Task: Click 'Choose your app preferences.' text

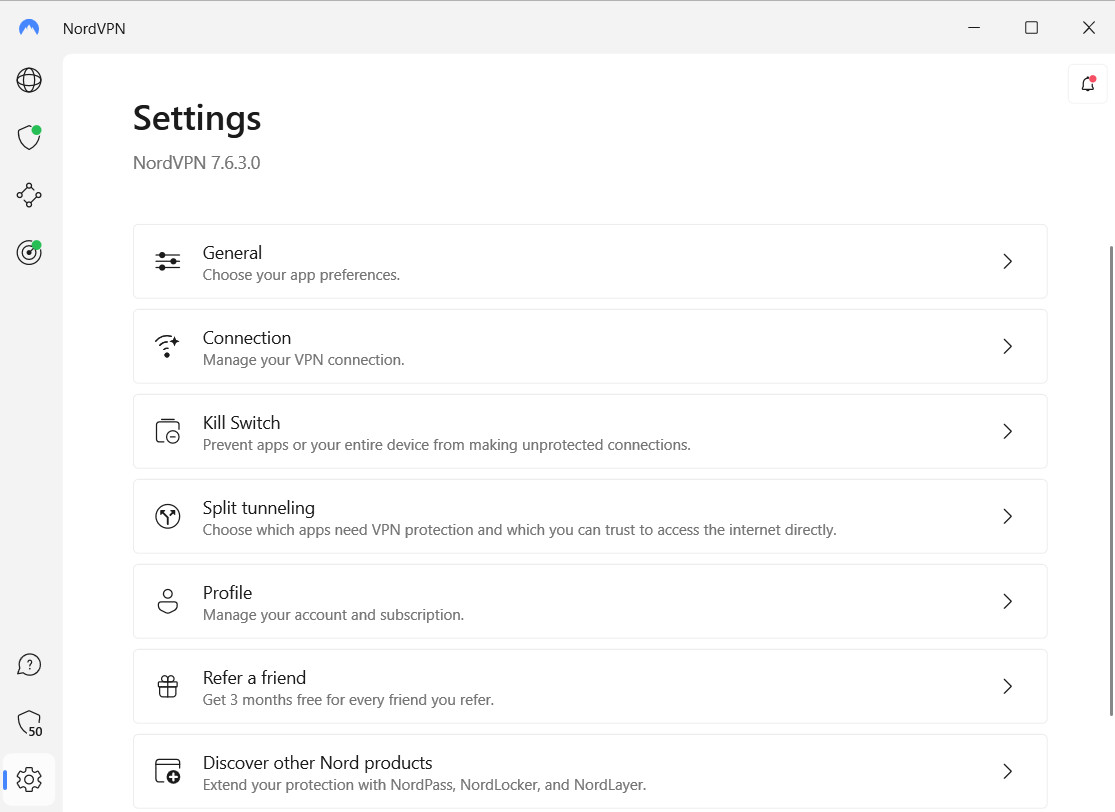Action: pos(302,275)
